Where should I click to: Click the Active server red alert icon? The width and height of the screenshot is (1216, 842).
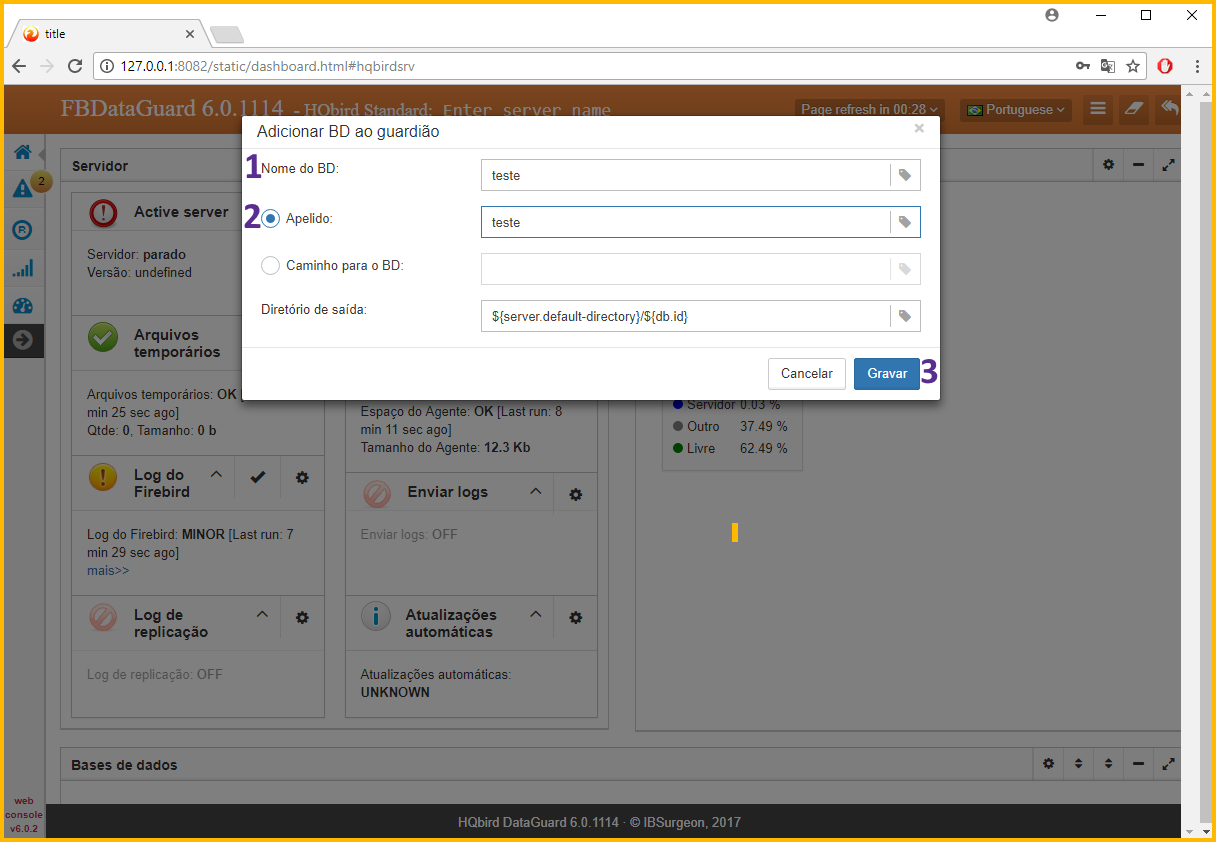(x=103, y=212)
